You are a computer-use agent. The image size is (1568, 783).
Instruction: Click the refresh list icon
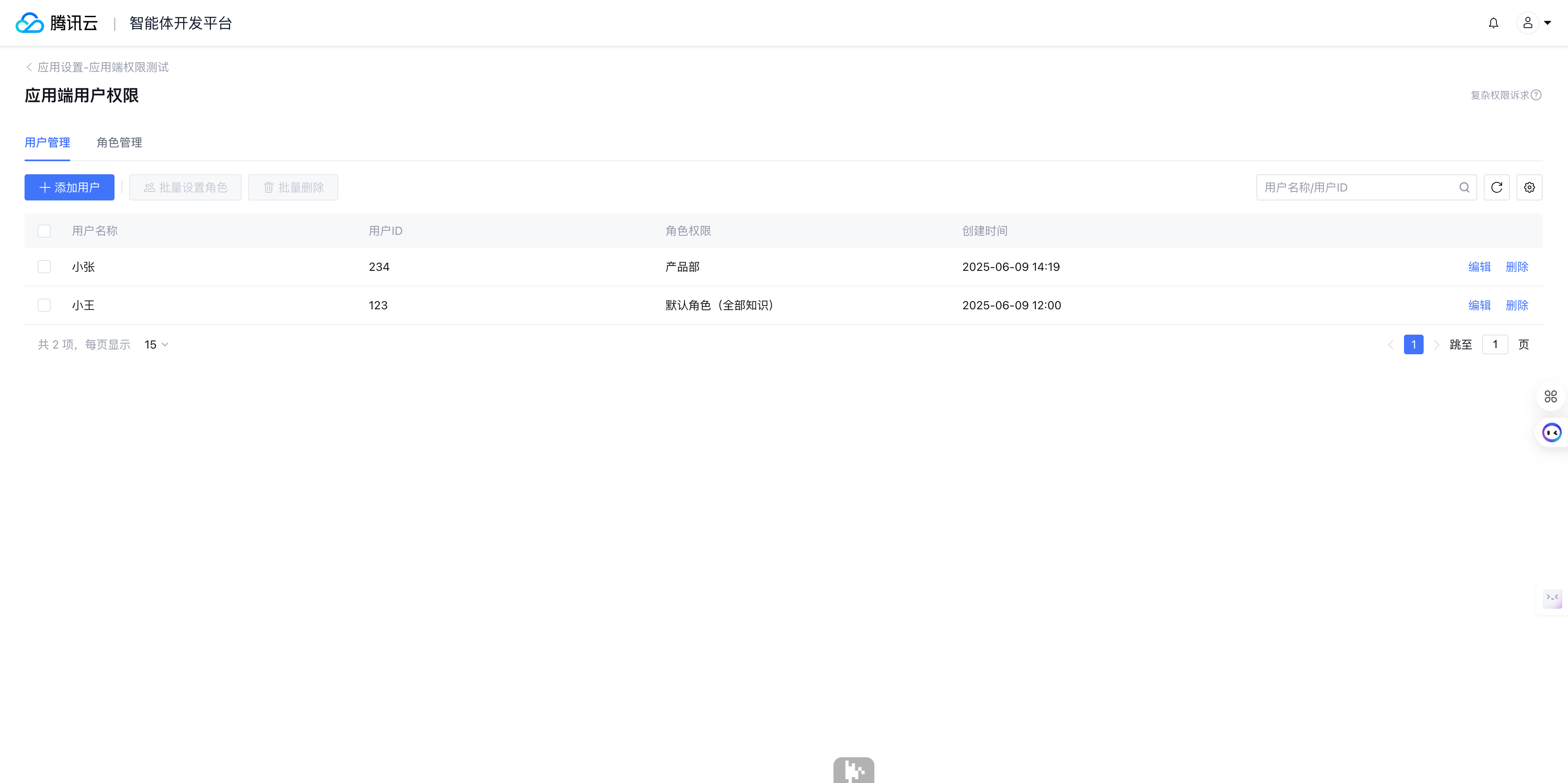click(1497, 187)
